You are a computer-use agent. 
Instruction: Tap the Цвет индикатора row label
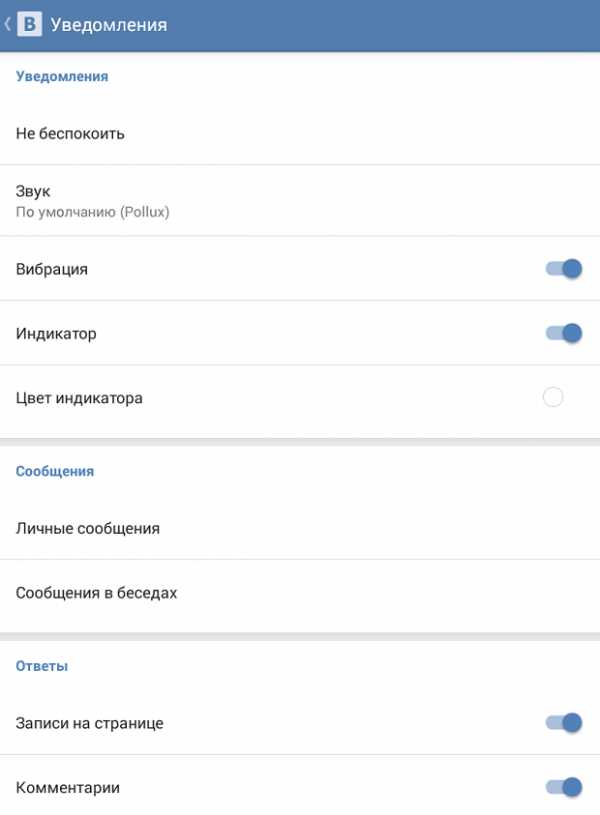[79, 398]
